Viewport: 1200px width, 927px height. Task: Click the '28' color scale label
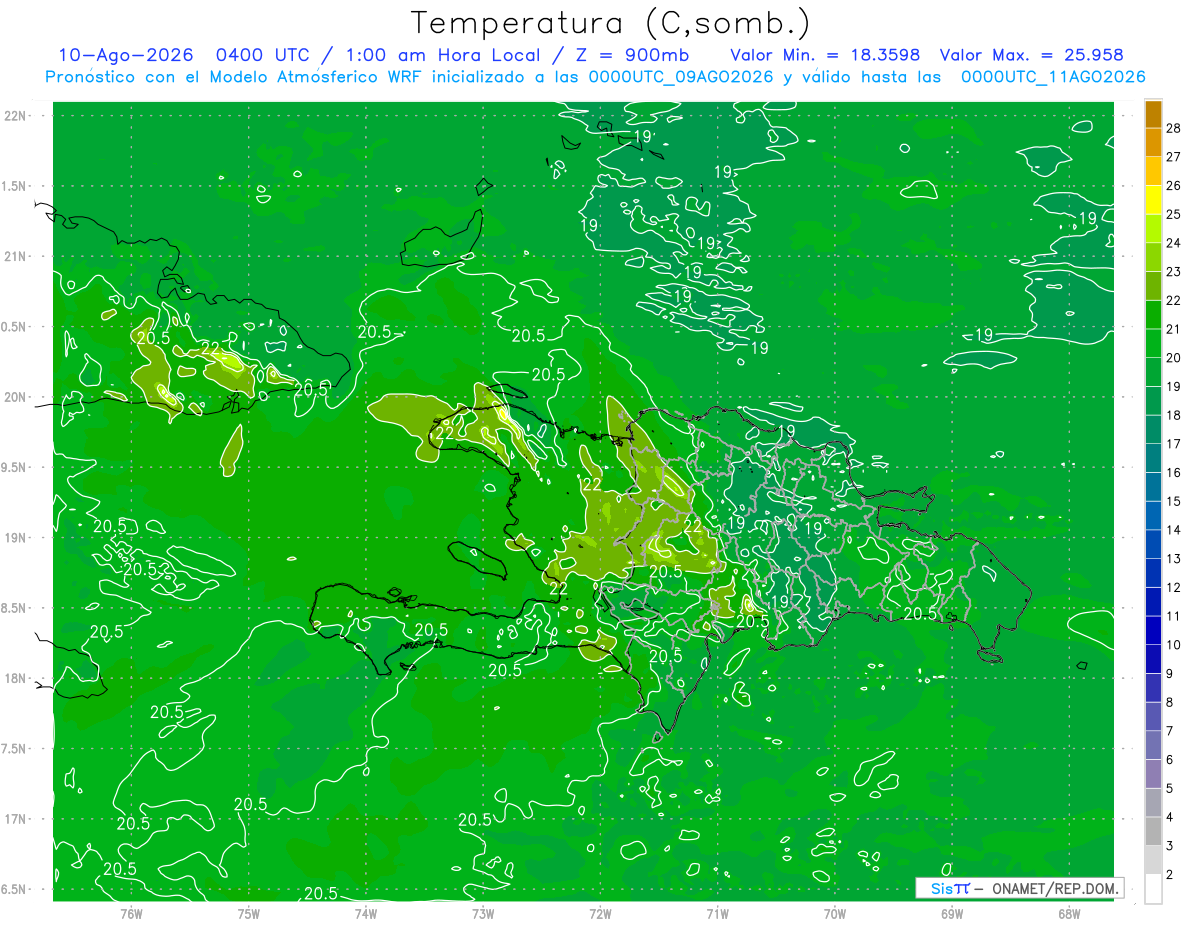point(1174,128)
